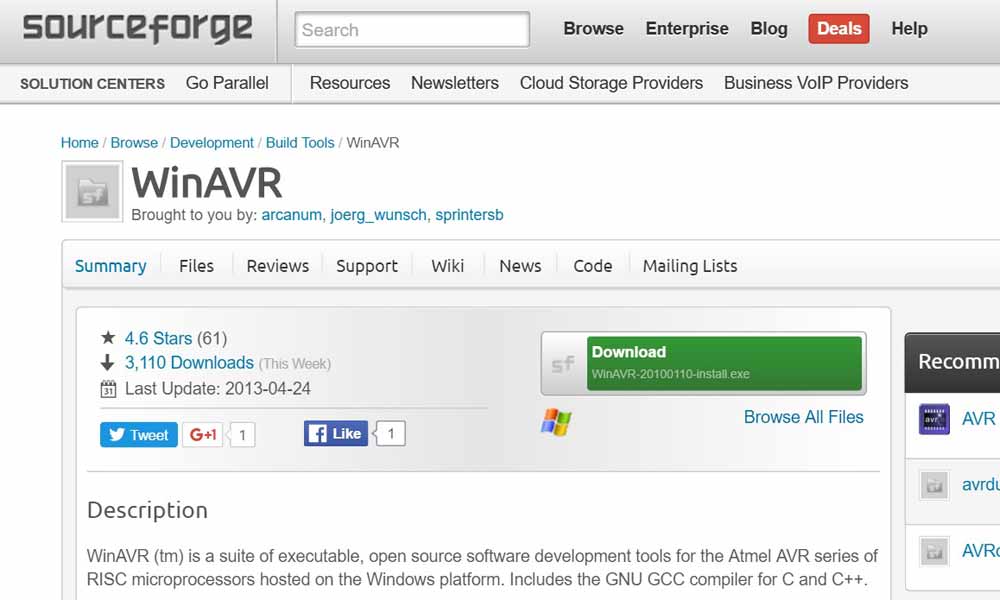Click the avrdude project folder icon
The width and height of the screenshot is (1000, 600).
click(934, 485)
